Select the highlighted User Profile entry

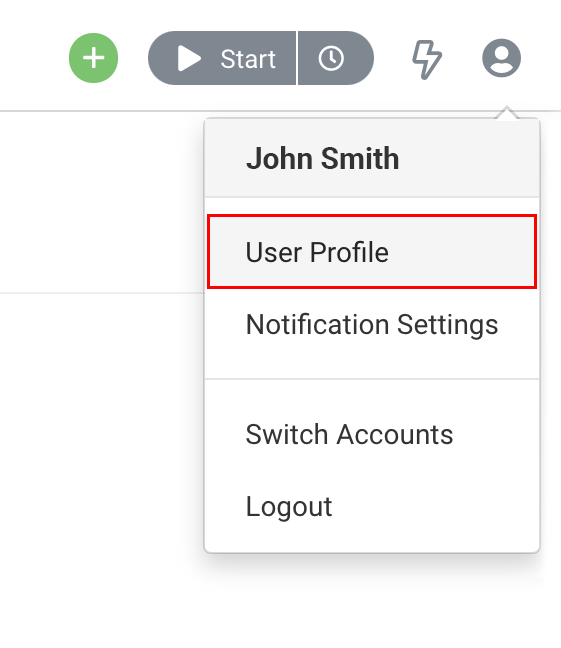(372, 252)
